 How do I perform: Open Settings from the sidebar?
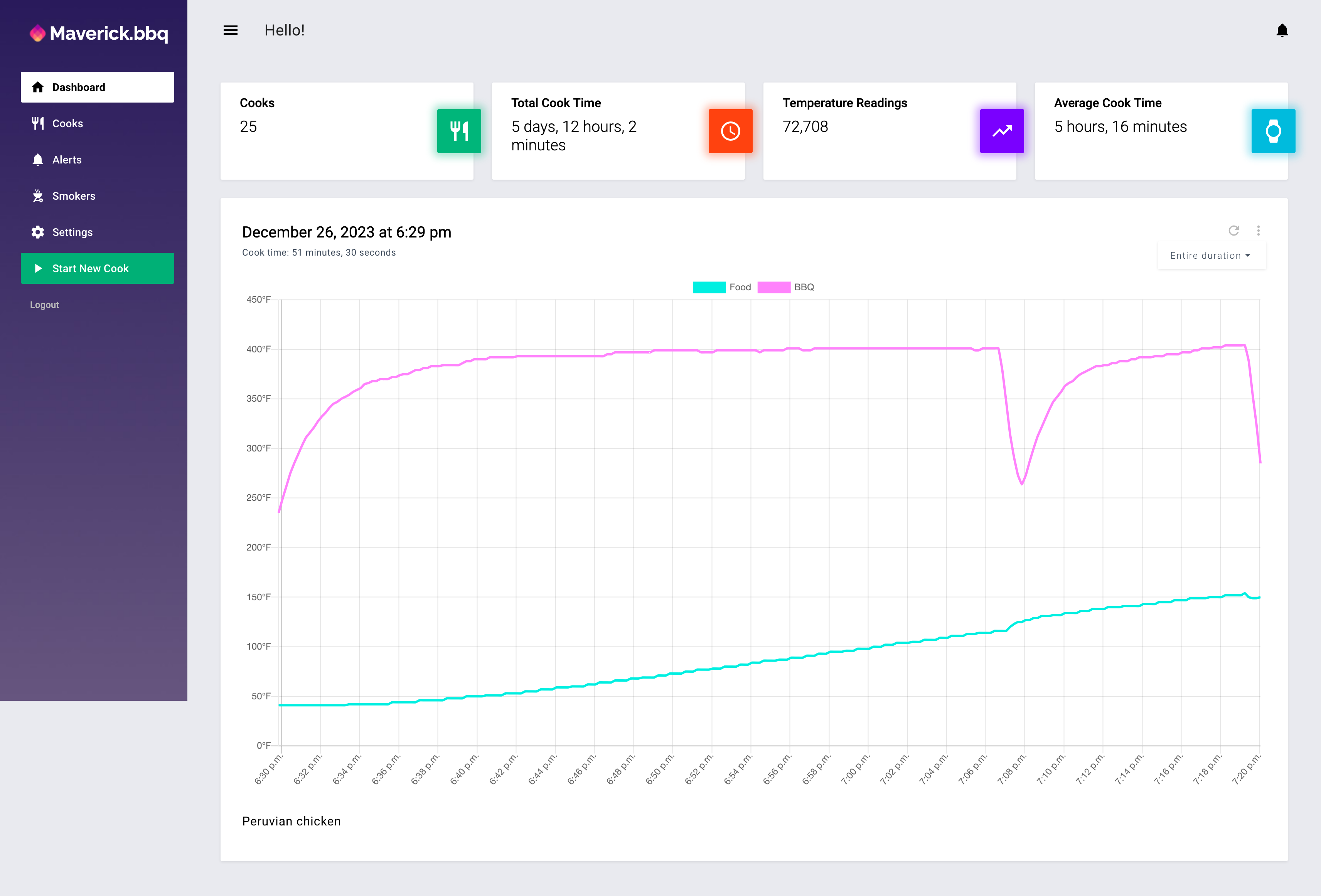pyautogui.click(x=72, y=232)
